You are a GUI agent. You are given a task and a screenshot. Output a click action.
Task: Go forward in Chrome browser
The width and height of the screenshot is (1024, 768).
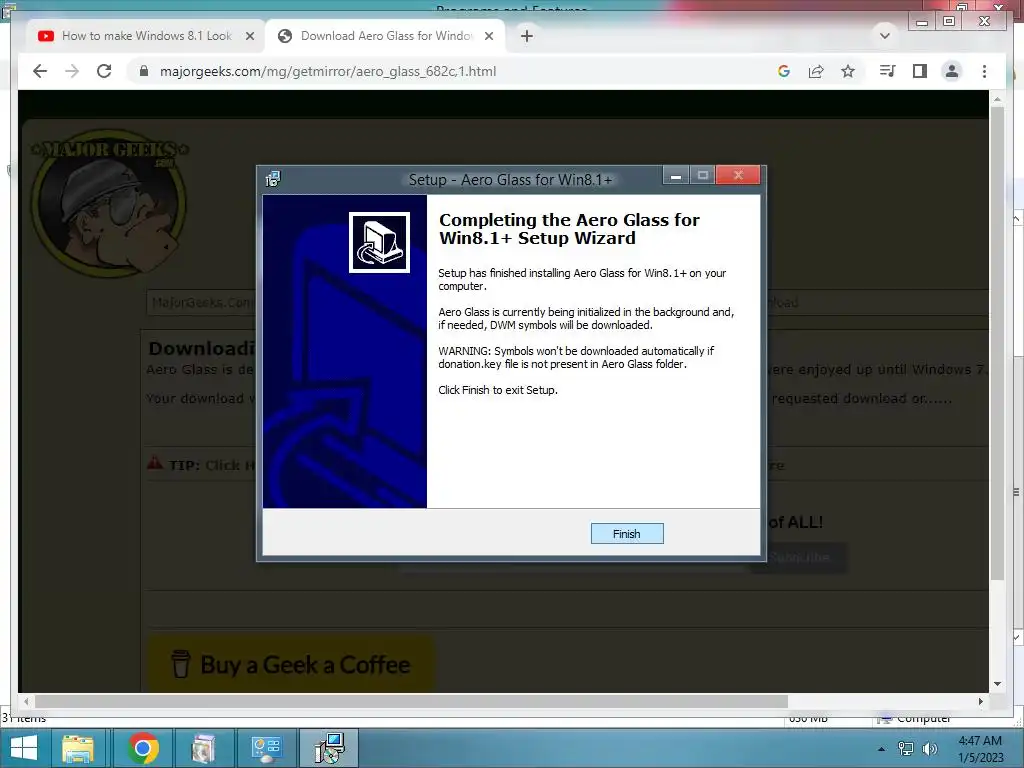pos(72,71)
